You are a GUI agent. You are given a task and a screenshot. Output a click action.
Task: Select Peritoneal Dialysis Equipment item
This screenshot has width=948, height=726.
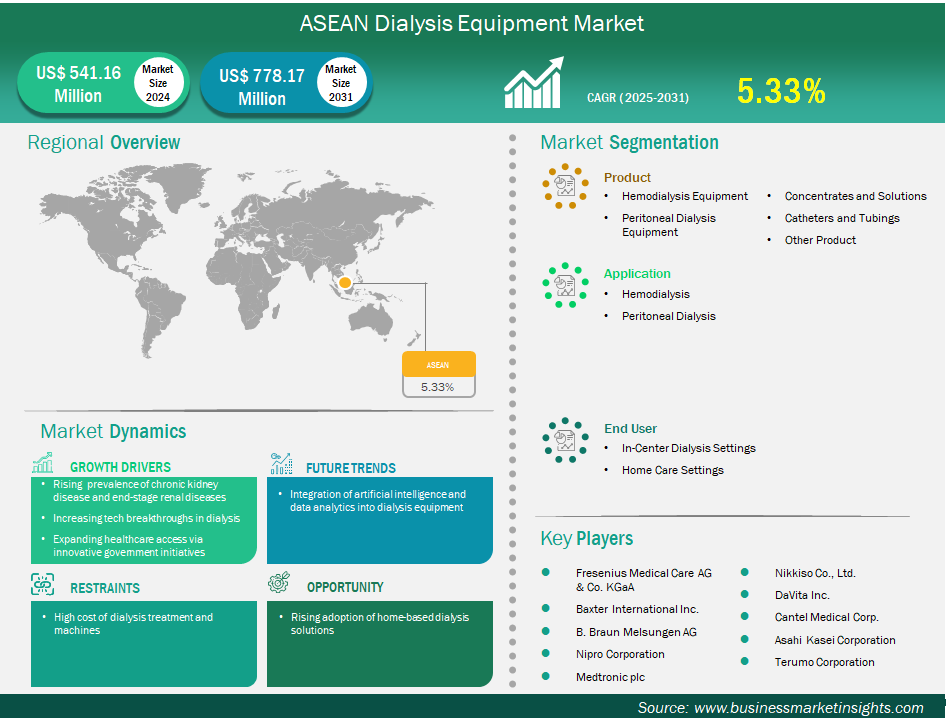click(668, 225)
